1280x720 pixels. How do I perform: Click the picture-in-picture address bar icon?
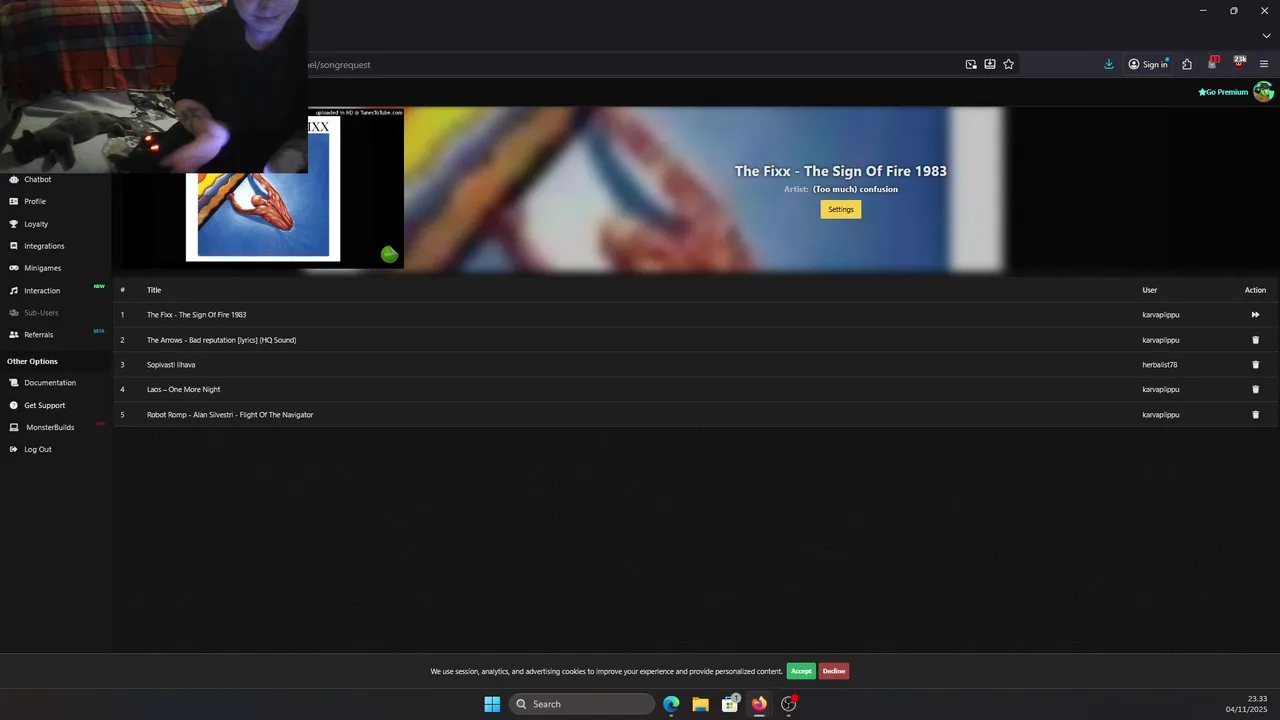[x=971, y=64]
